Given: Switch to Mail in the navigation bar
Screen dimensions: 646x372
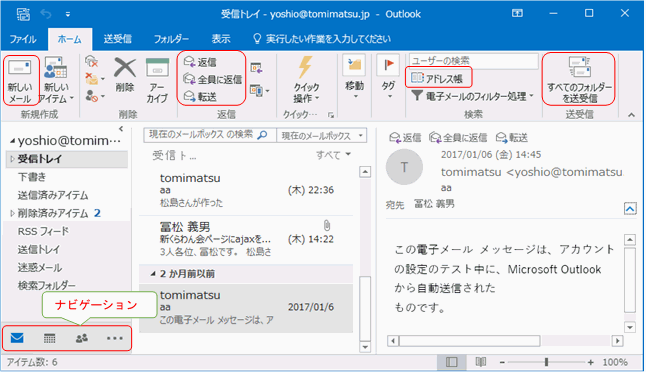Looking at the screenshot, I should tap(17, 338).
